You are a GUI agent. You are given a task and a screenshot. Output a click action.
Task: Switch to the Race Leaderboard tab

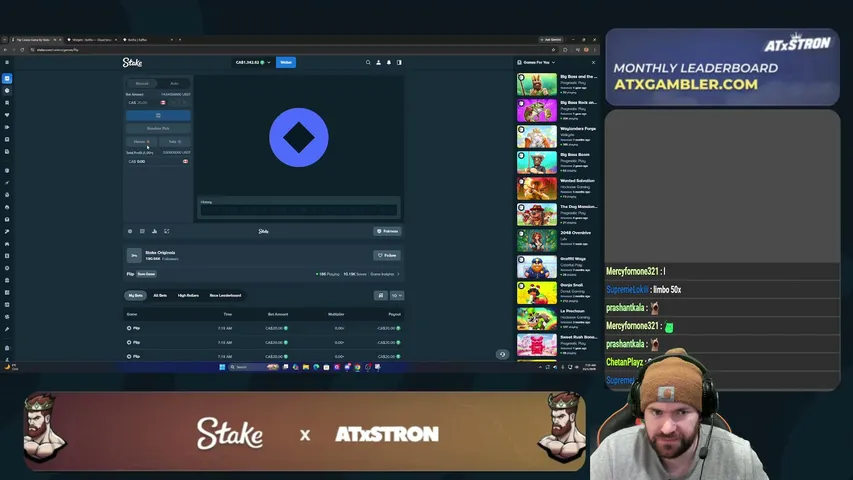click(x=225, y=296)
